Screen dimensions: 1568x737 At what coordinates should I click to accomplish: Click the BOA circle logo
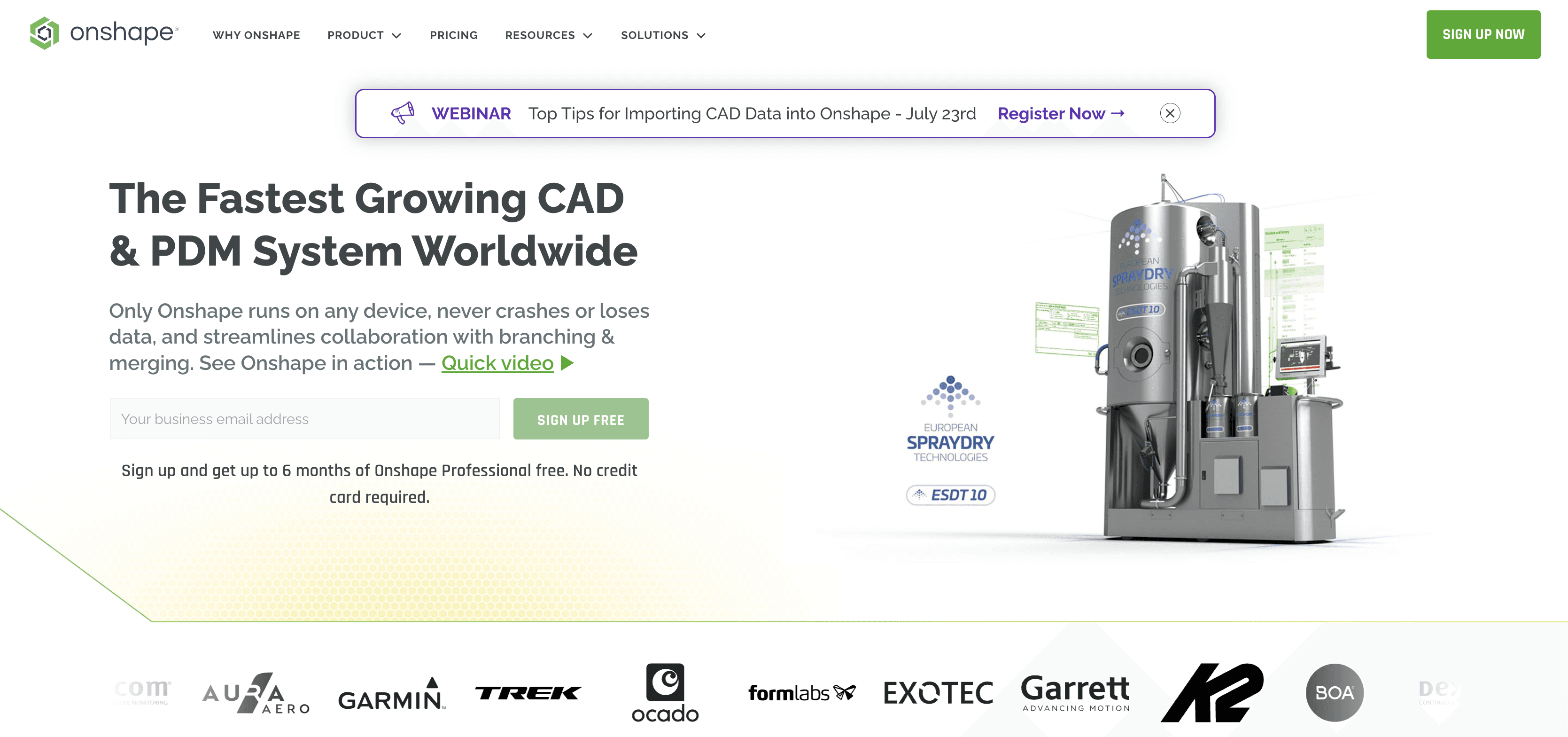[x=1334, y=693]
